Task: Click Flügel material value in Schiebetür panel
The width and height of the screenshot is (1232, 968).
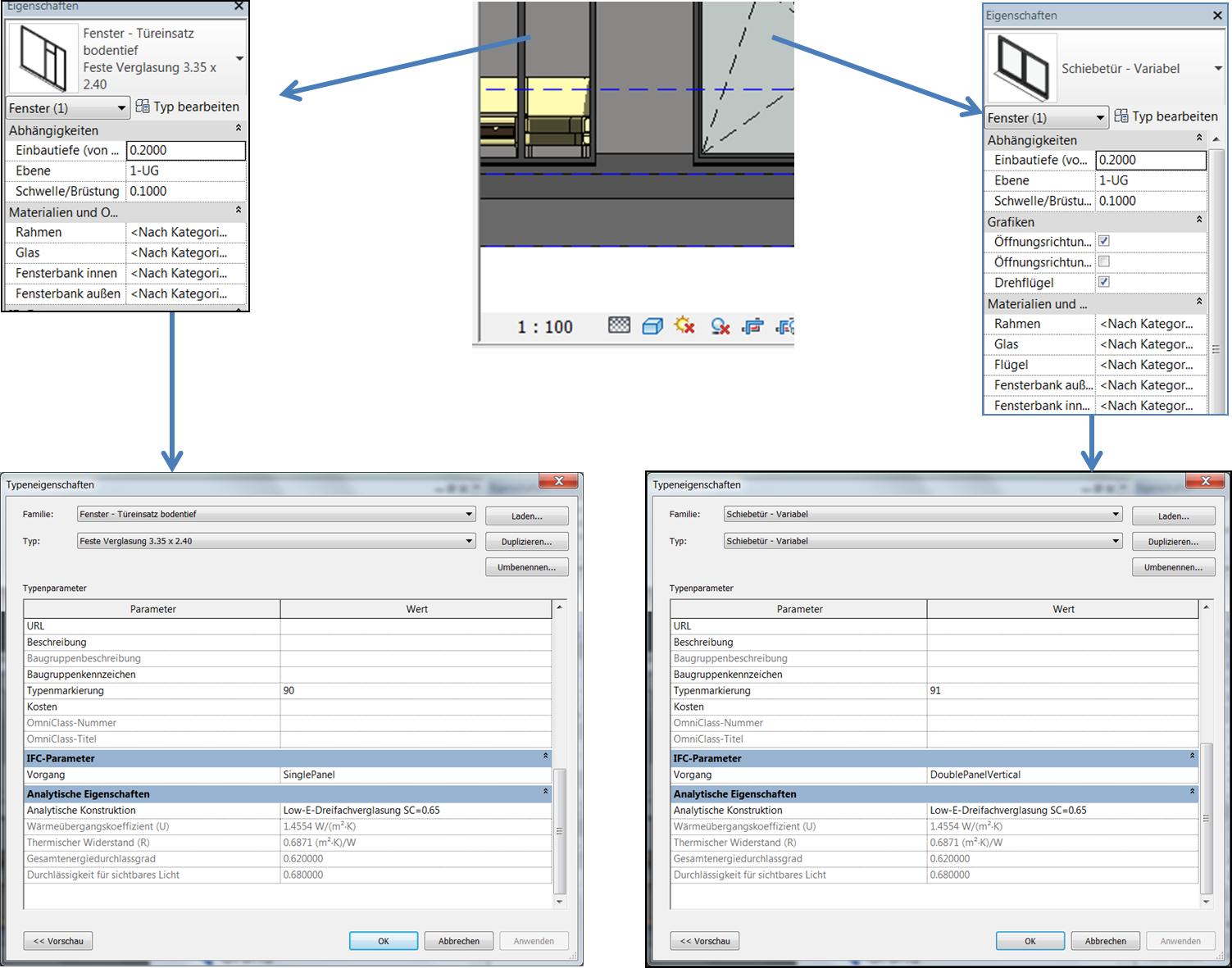Action: (x=1151, y=365)
